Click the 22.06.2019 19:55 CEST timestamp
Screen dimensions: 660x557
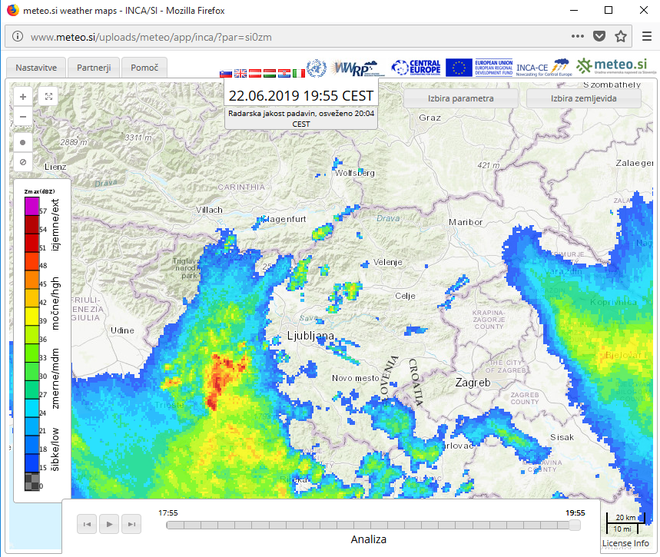301,96
